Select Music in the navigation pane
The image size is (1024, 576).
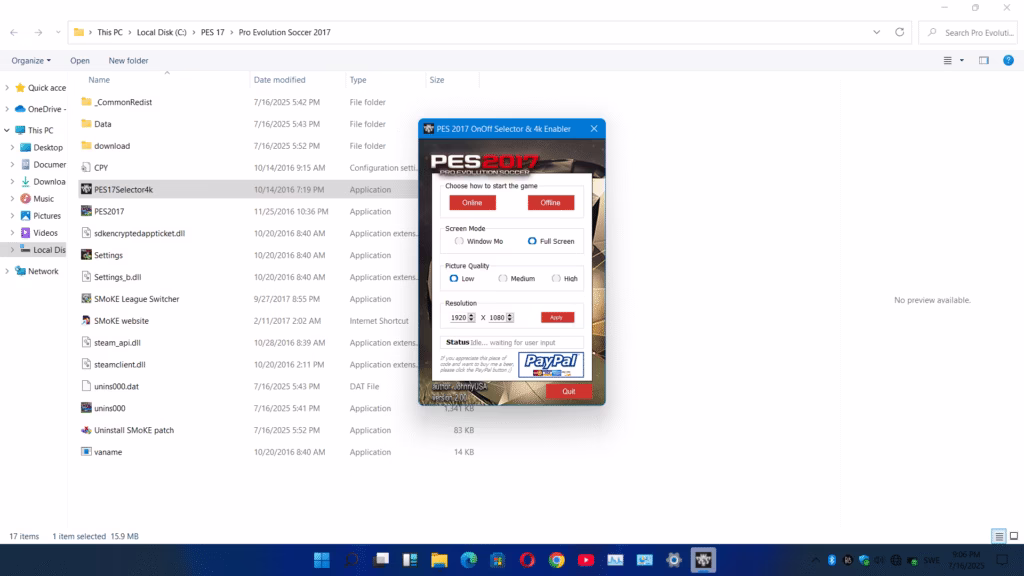(x=43, y=199)
